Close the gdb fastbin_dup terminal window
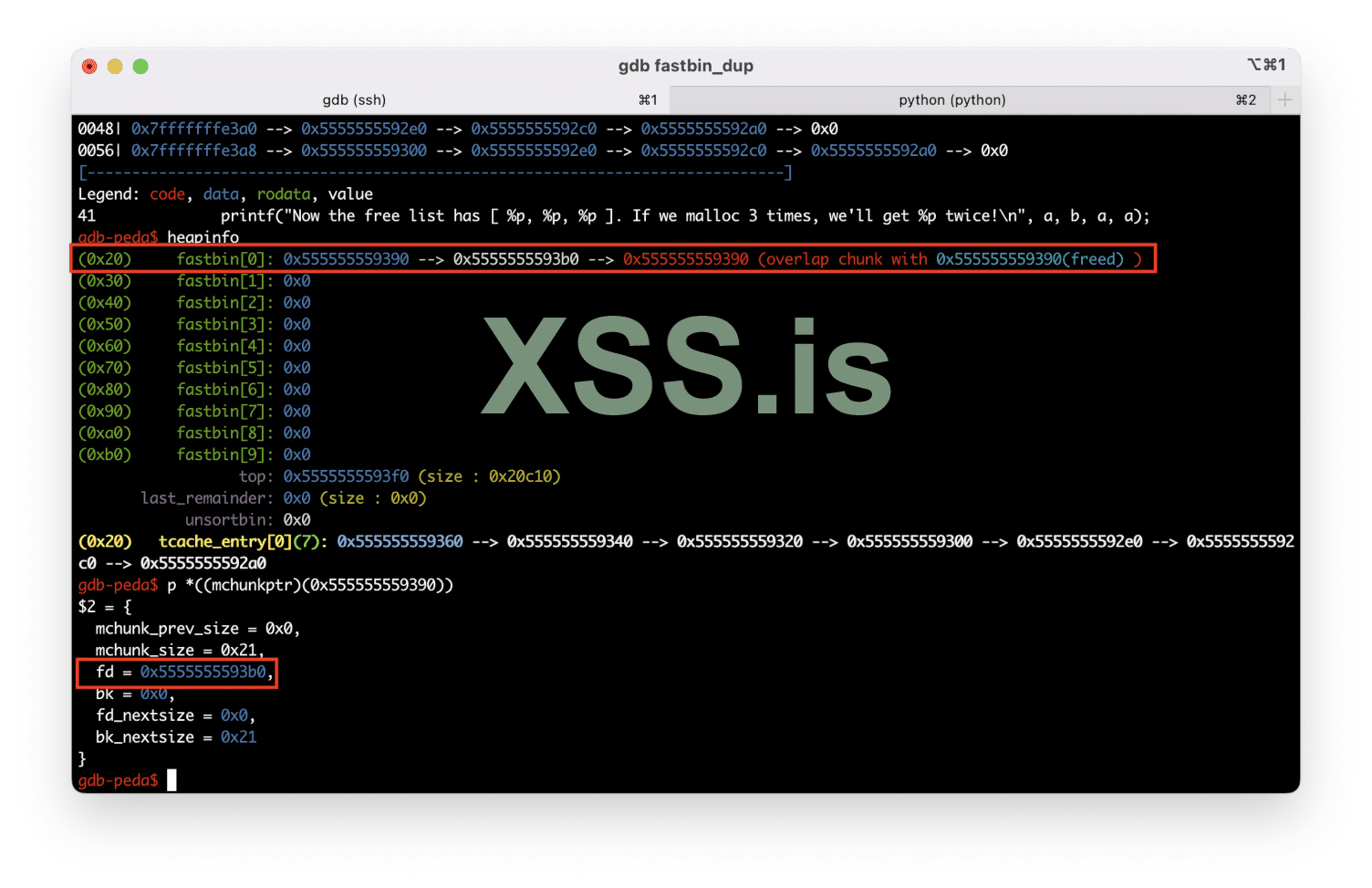This screenshot has height=888, width=1372. [89, 66]
